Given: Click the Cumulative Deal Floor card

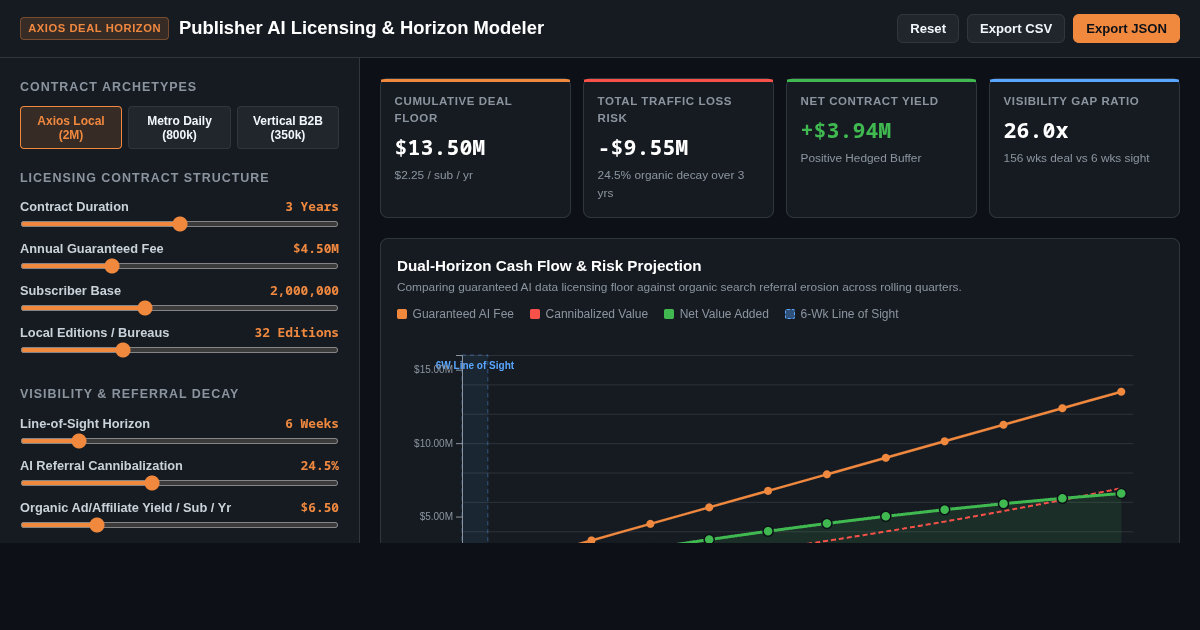Looking at the screenshot, I should point(475,148).
